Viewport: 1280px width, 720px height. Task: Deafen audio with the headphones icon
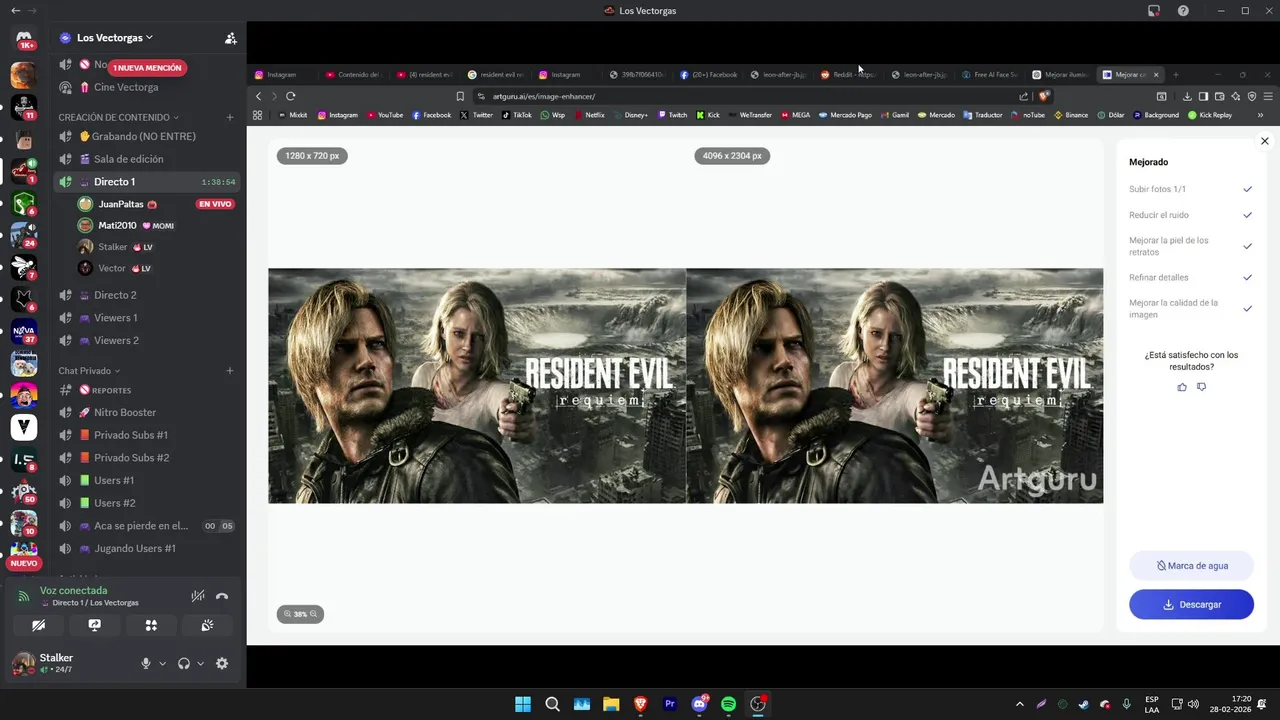point(184,663)
